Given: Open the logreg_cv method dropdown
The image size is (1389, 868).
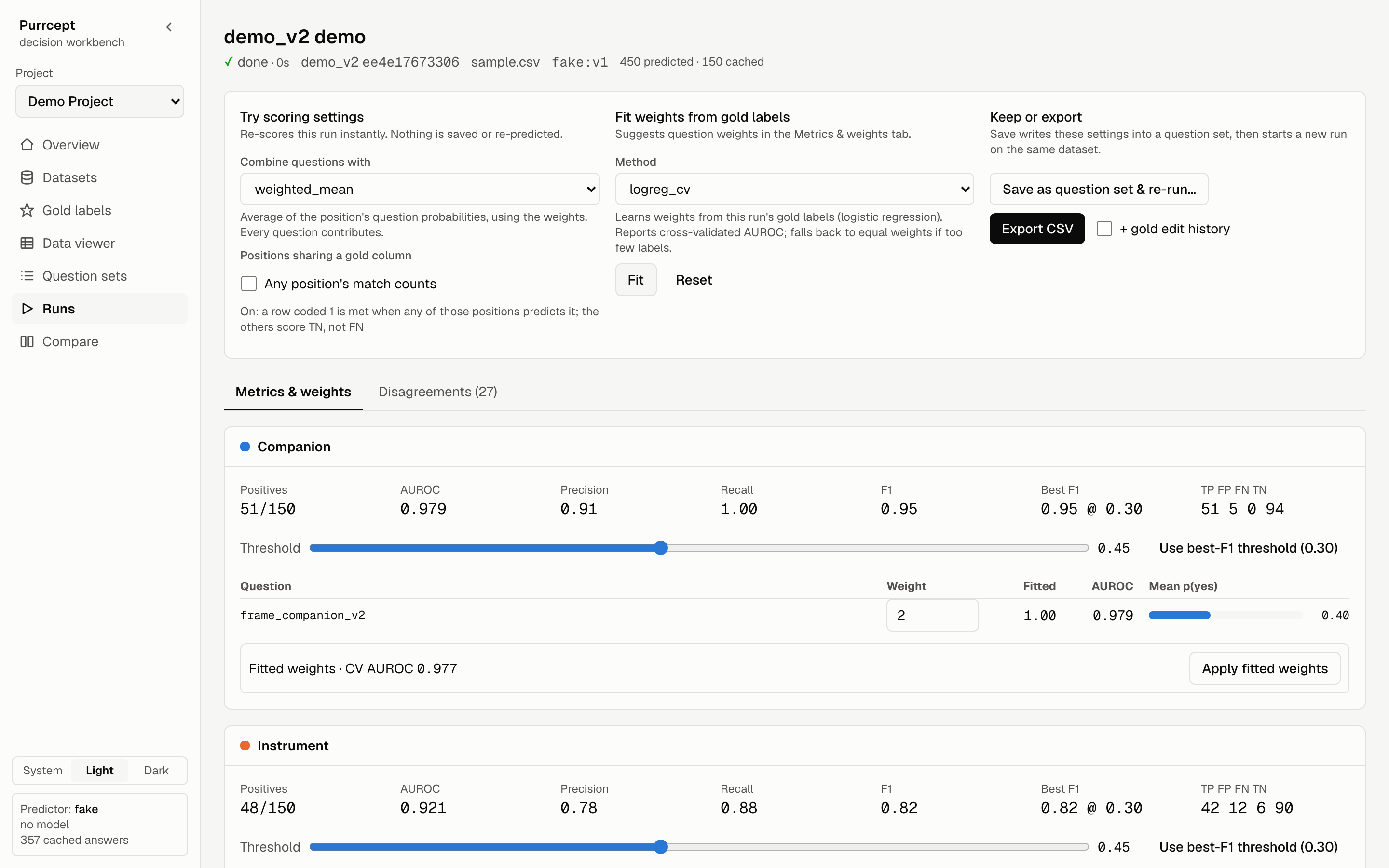Looking at the screenshot, I should click(x=794, y=189).
